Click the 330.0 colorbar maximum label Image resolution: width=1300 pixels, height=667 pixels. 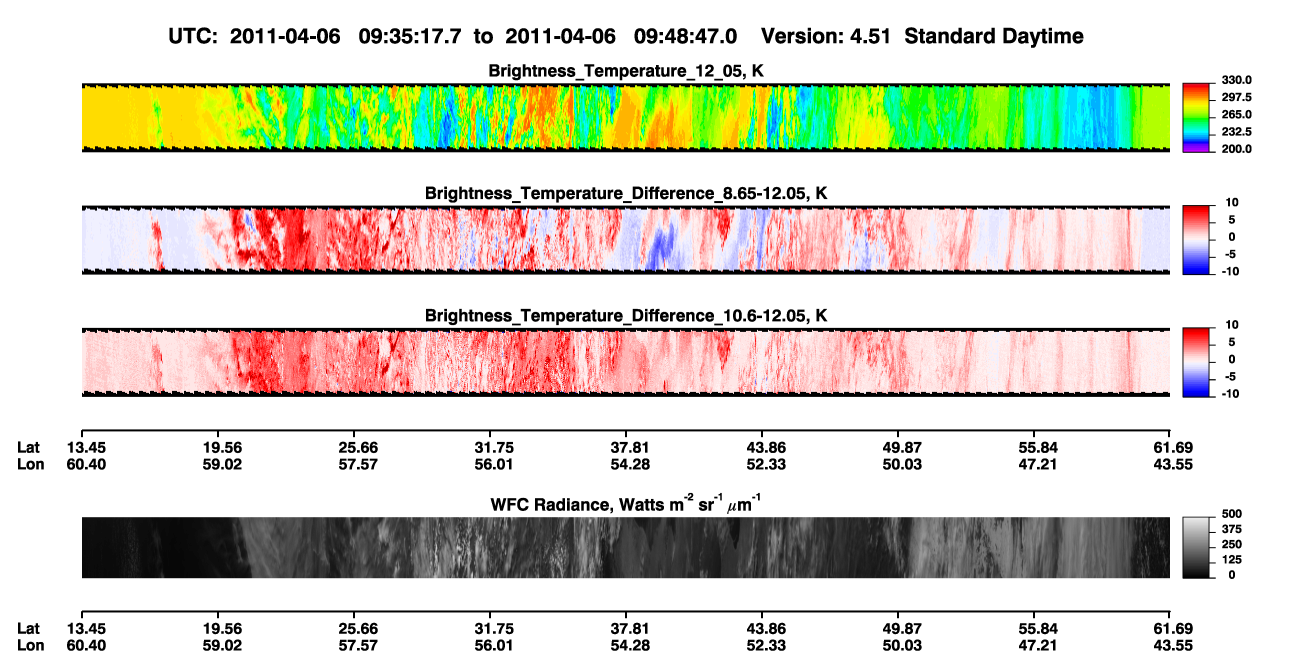(x=1236, y=80)
